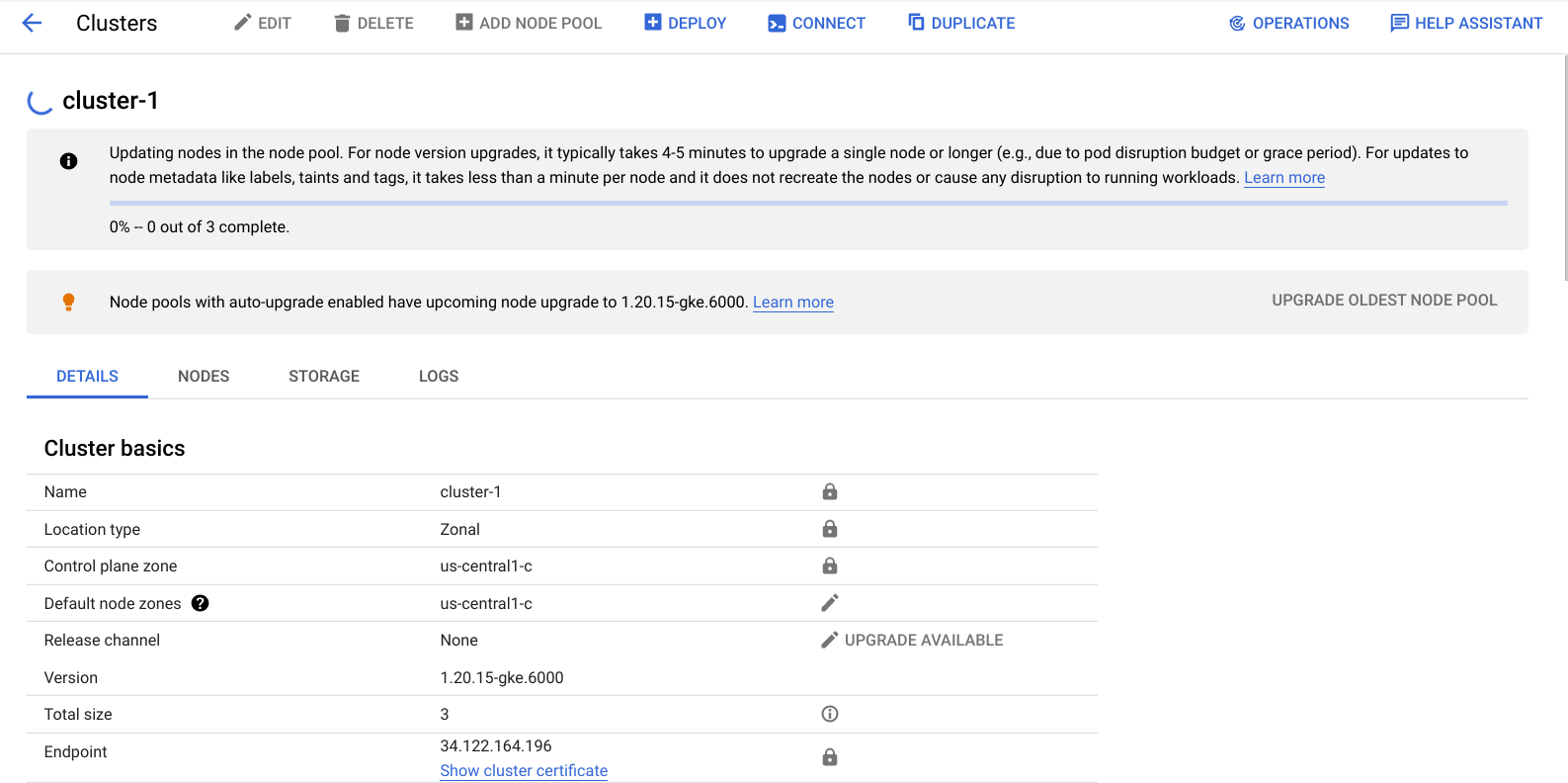1568x783 pixels.
Task: Open the OPERATIONS panel
Action: click(x=1288, y=23)
